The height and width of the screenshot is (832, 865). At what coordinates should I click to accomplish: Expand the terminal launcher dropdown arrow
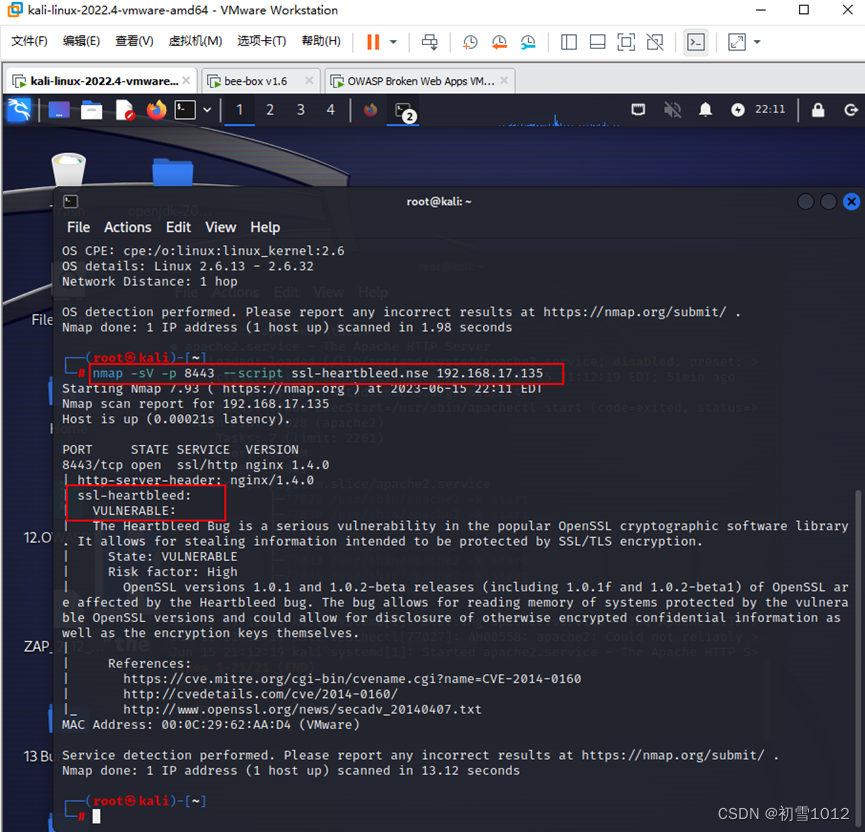click(207, 110)
